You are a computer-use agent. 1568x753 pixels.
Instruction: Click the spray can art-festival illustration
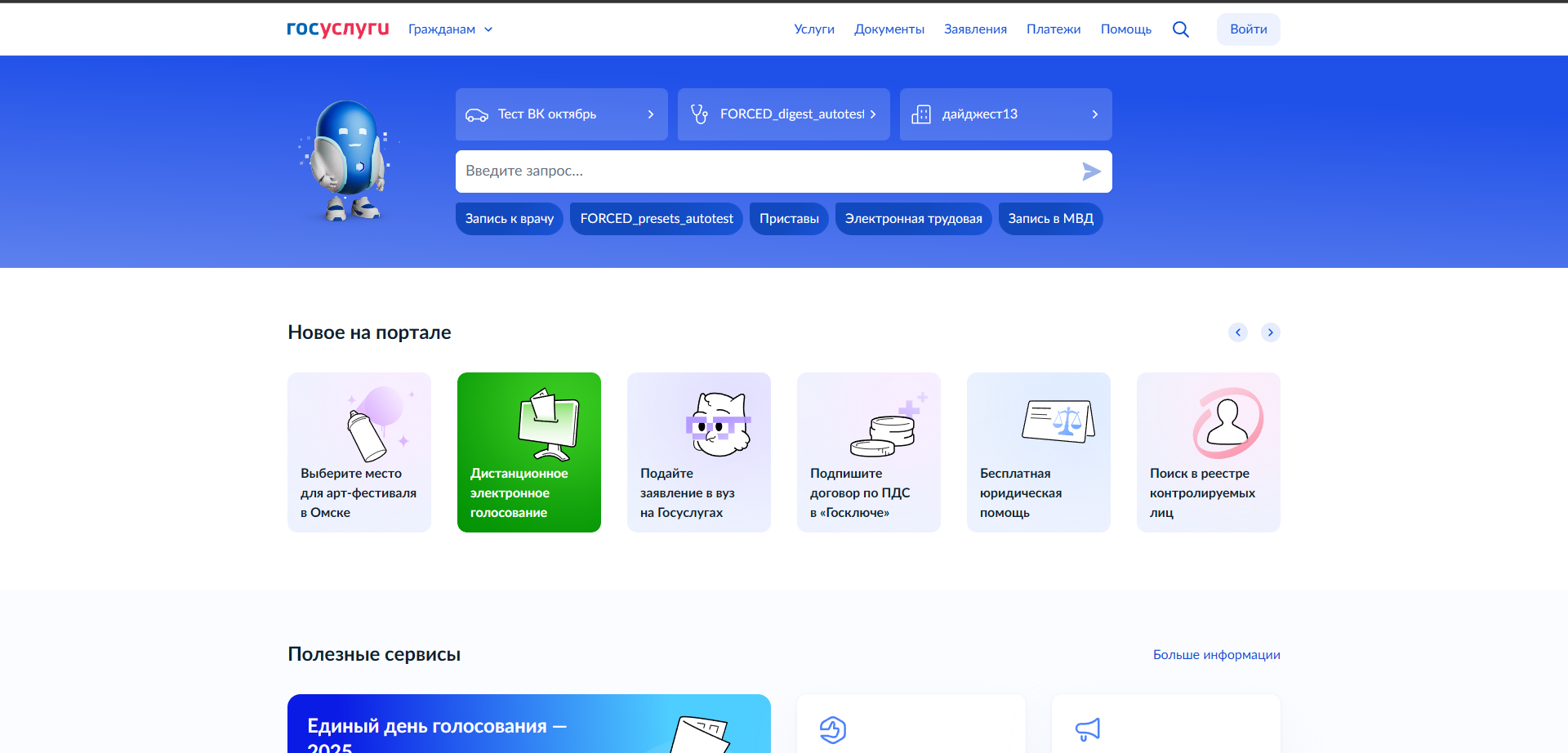pyautogui.click(x=381, y=424)
